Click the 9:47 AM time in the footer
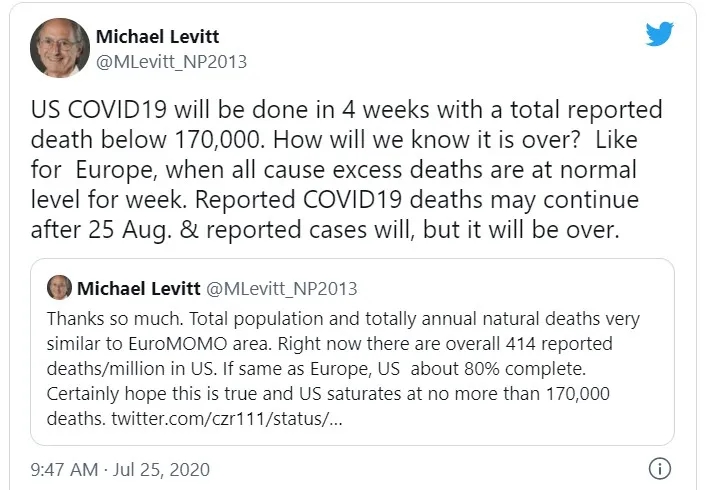708x490 pixels. click(x=64, y=470)
